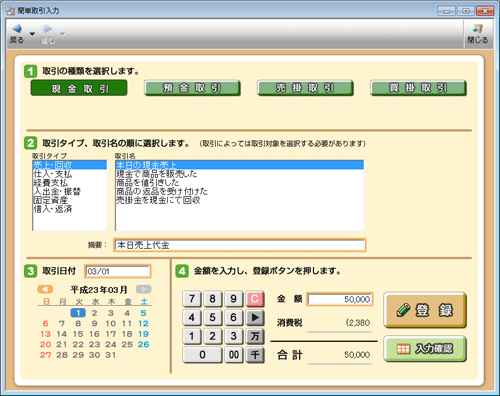
Task: Select 経費支払 in the transaction type list
Action: click(x=70, y=183)
